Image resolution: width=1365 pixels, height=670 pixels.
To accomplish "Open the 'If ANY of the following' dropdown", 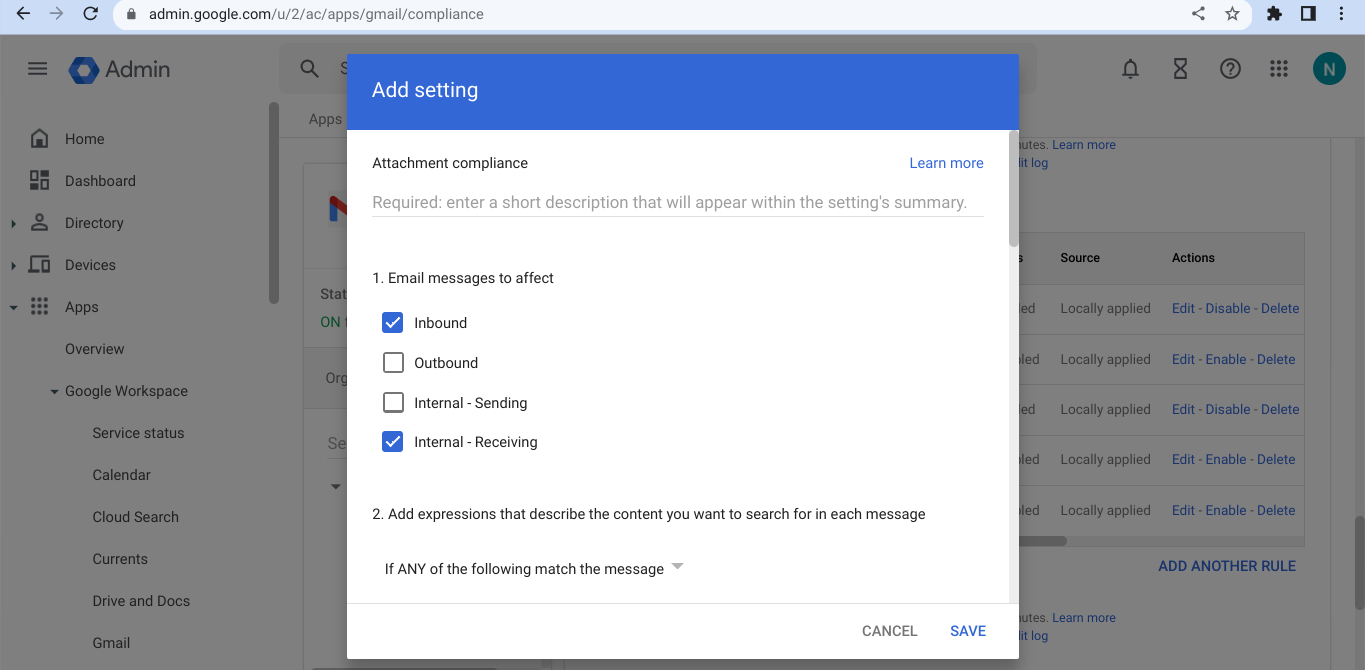I will tap(534, 569).
